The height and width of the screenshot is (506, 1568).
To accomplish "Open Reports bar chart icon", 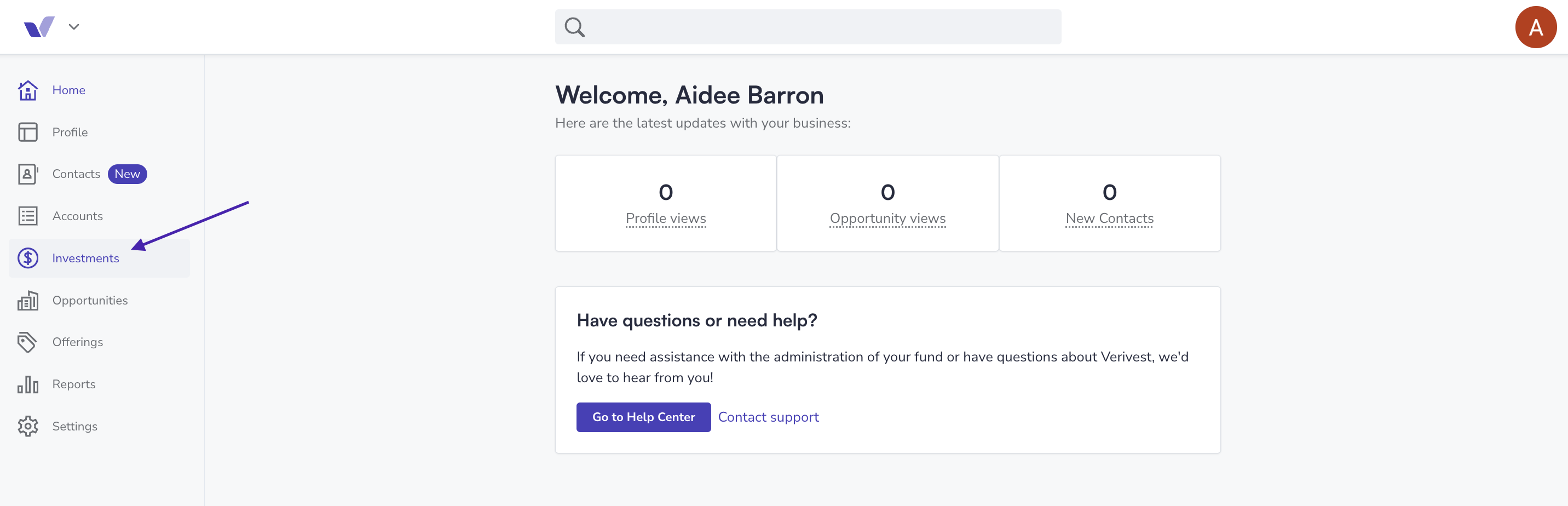I will 28,384.
